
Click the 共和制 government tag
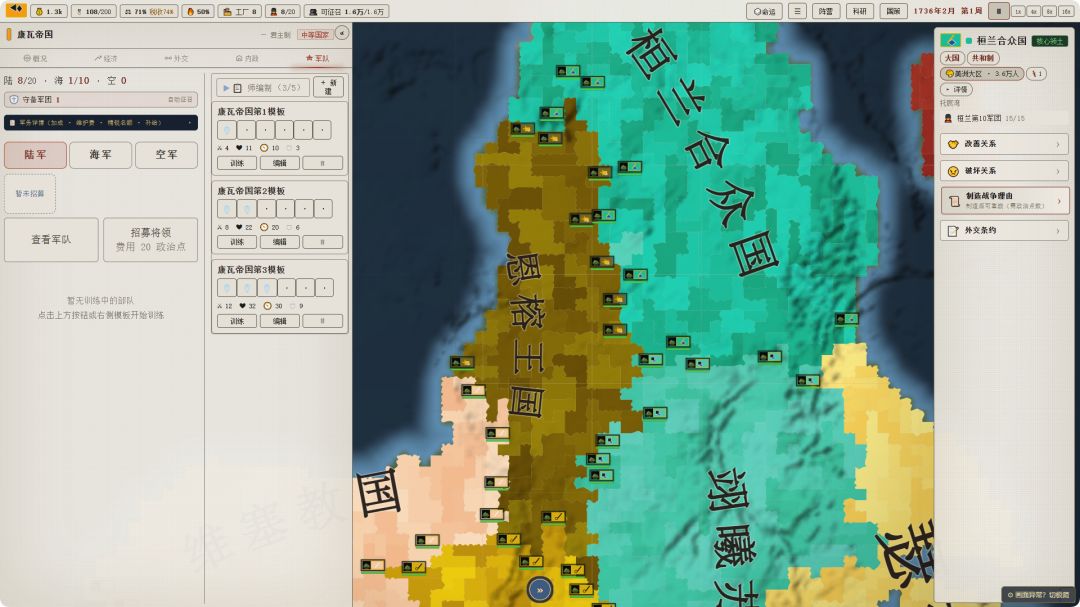[x=983, y=58]
